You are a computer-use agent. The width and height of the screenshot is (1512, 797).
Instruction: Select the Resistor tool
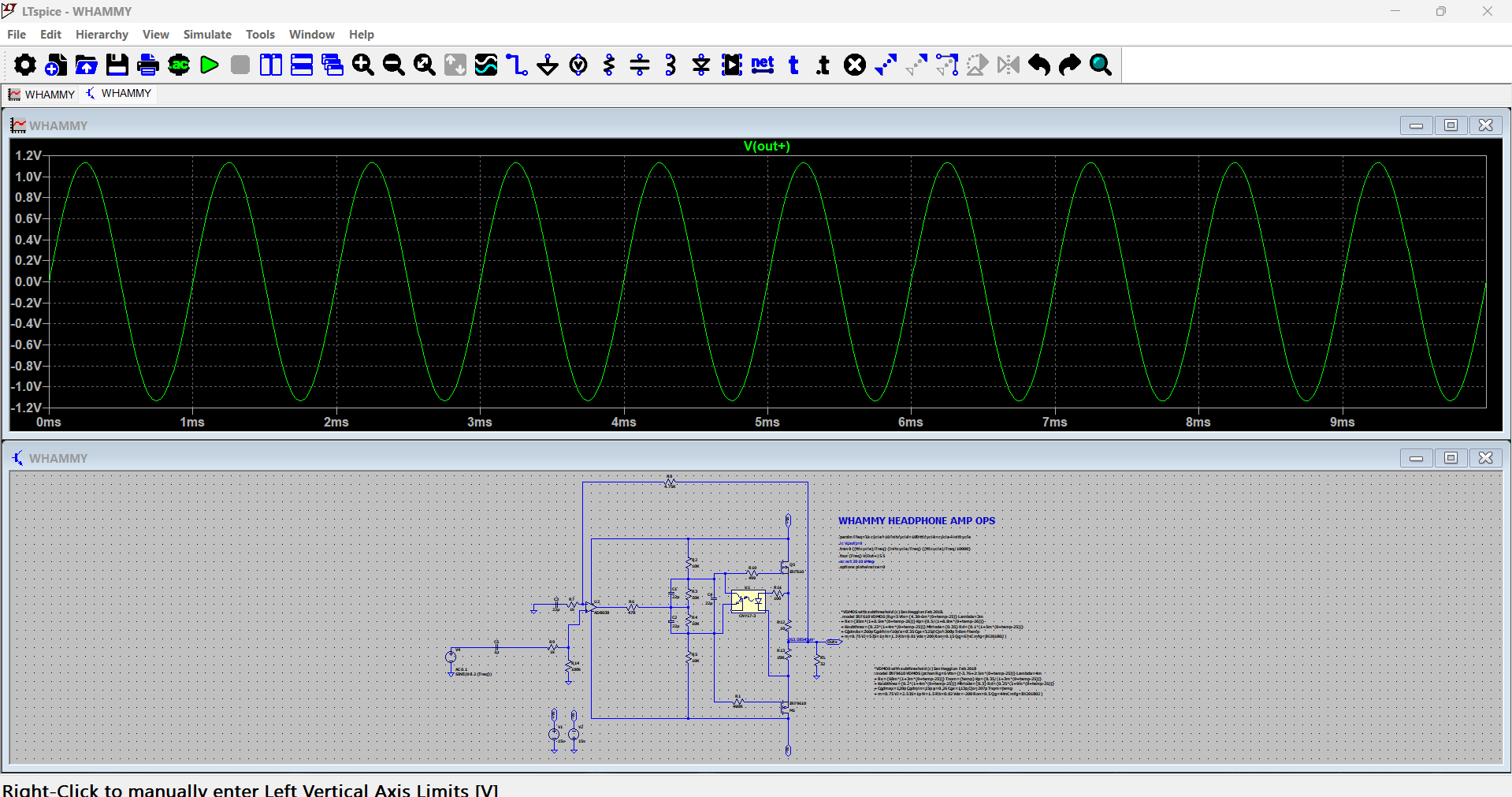click(x=609, y=65)
